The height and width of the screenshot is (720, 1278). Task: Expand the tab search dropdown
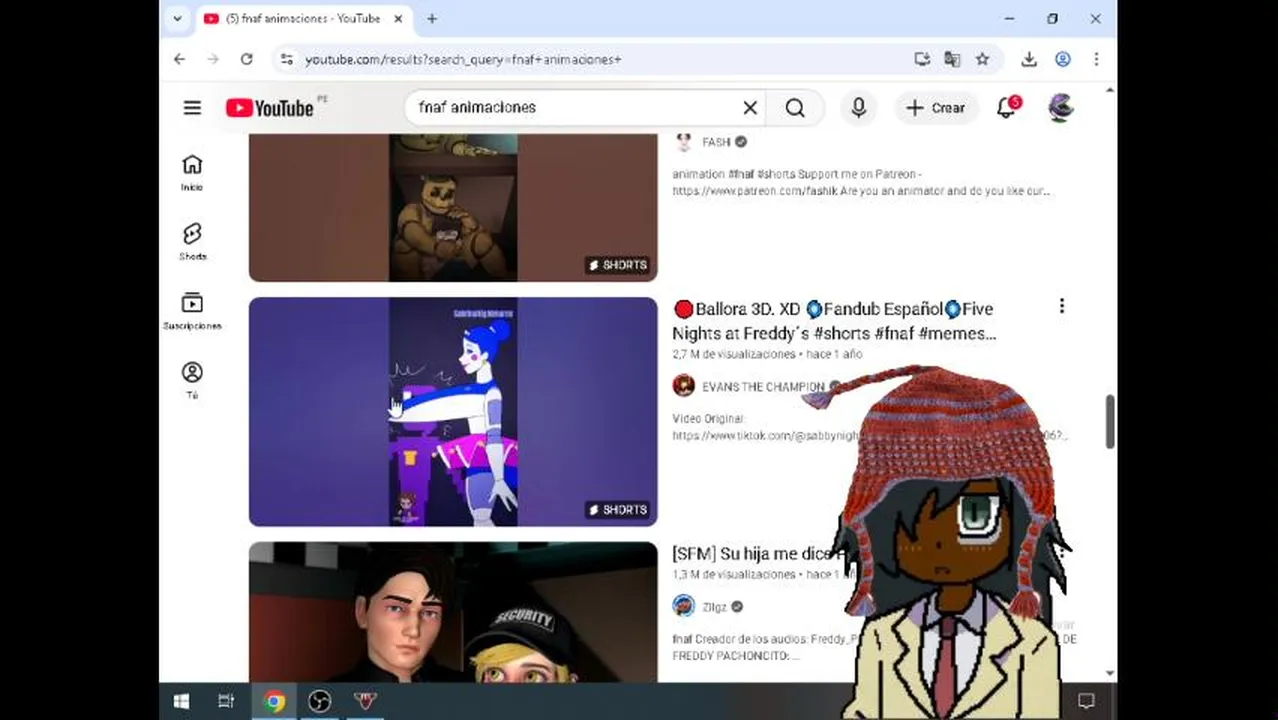pyautogui.click(x=177, y=18)
